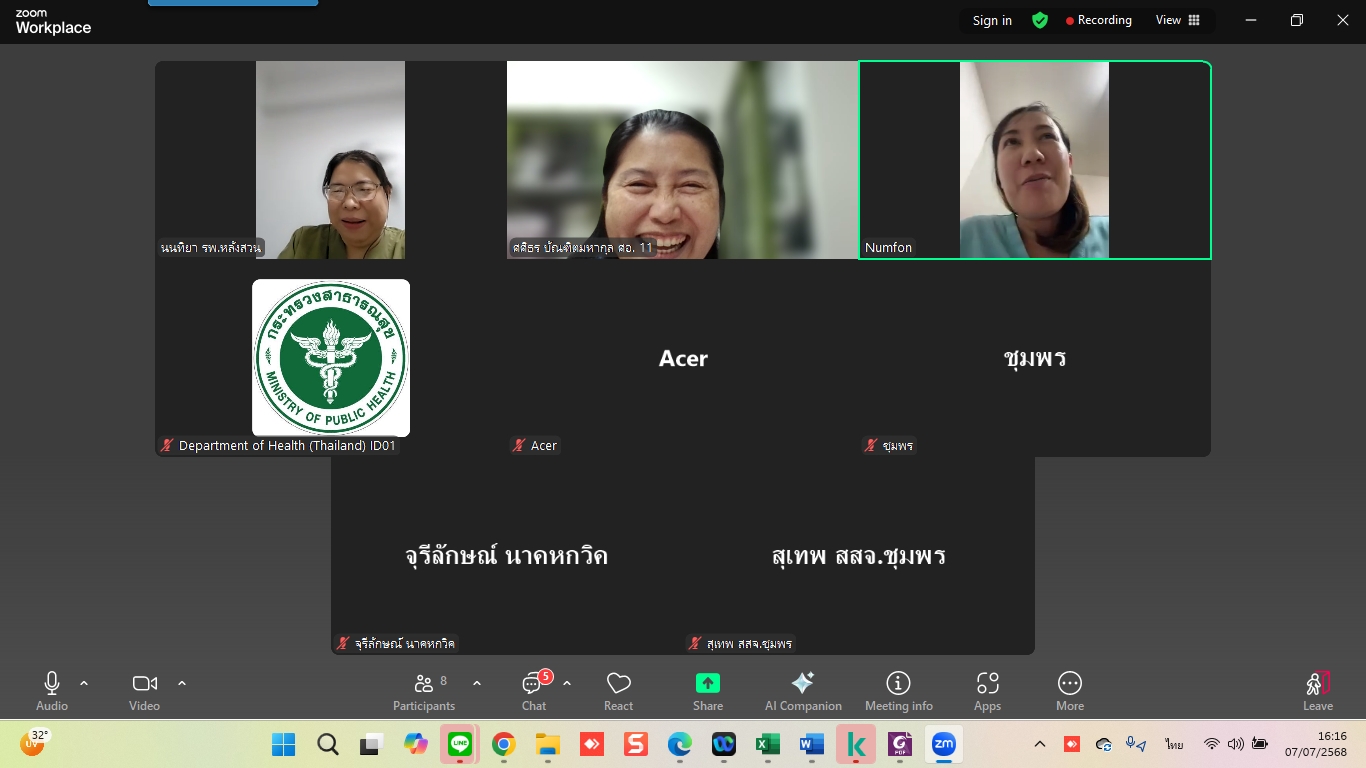1366x768 pixels.
Task: Click the Leave meeting button
Action: [1317, 690]
